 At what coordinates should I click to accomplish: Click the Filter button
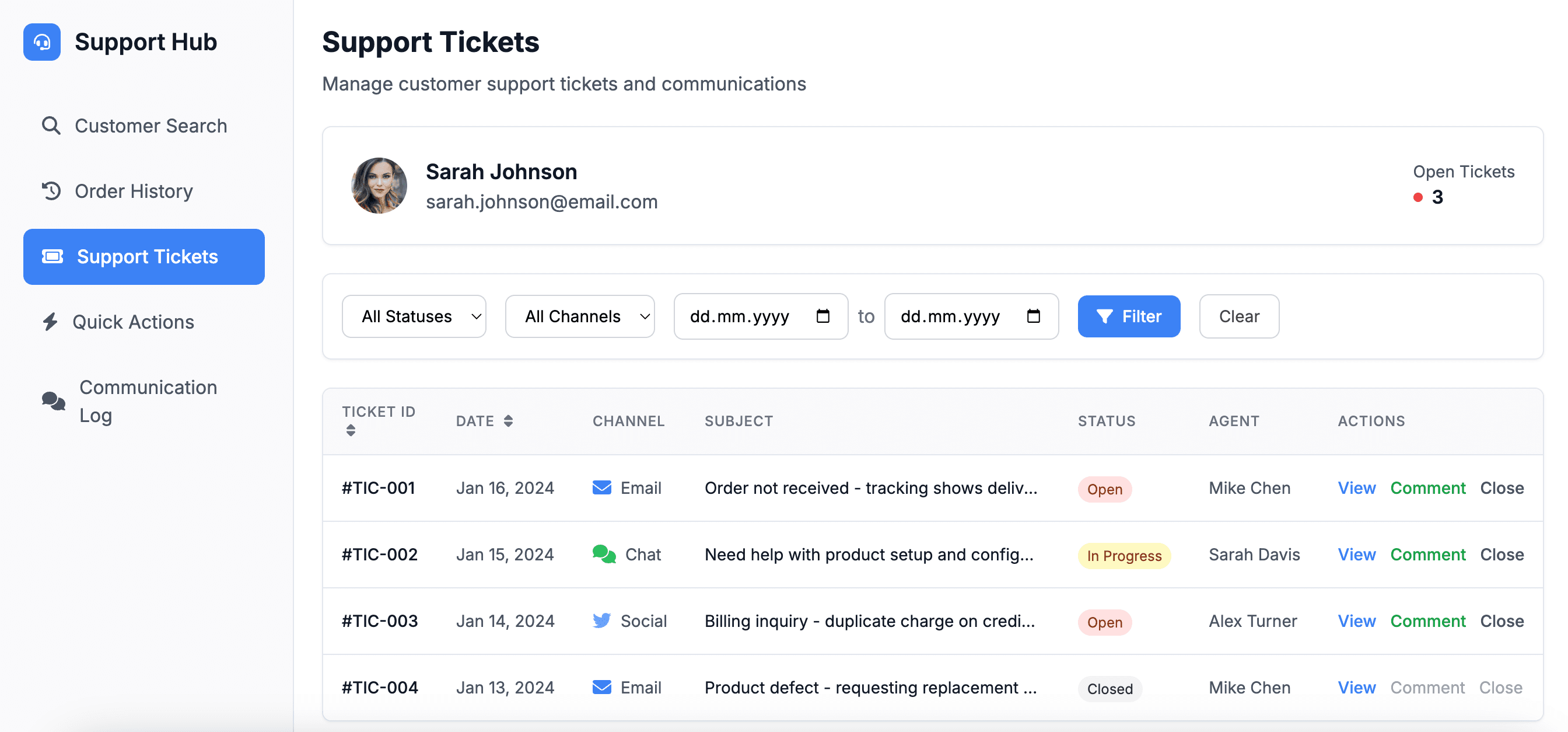[1128, 316]
